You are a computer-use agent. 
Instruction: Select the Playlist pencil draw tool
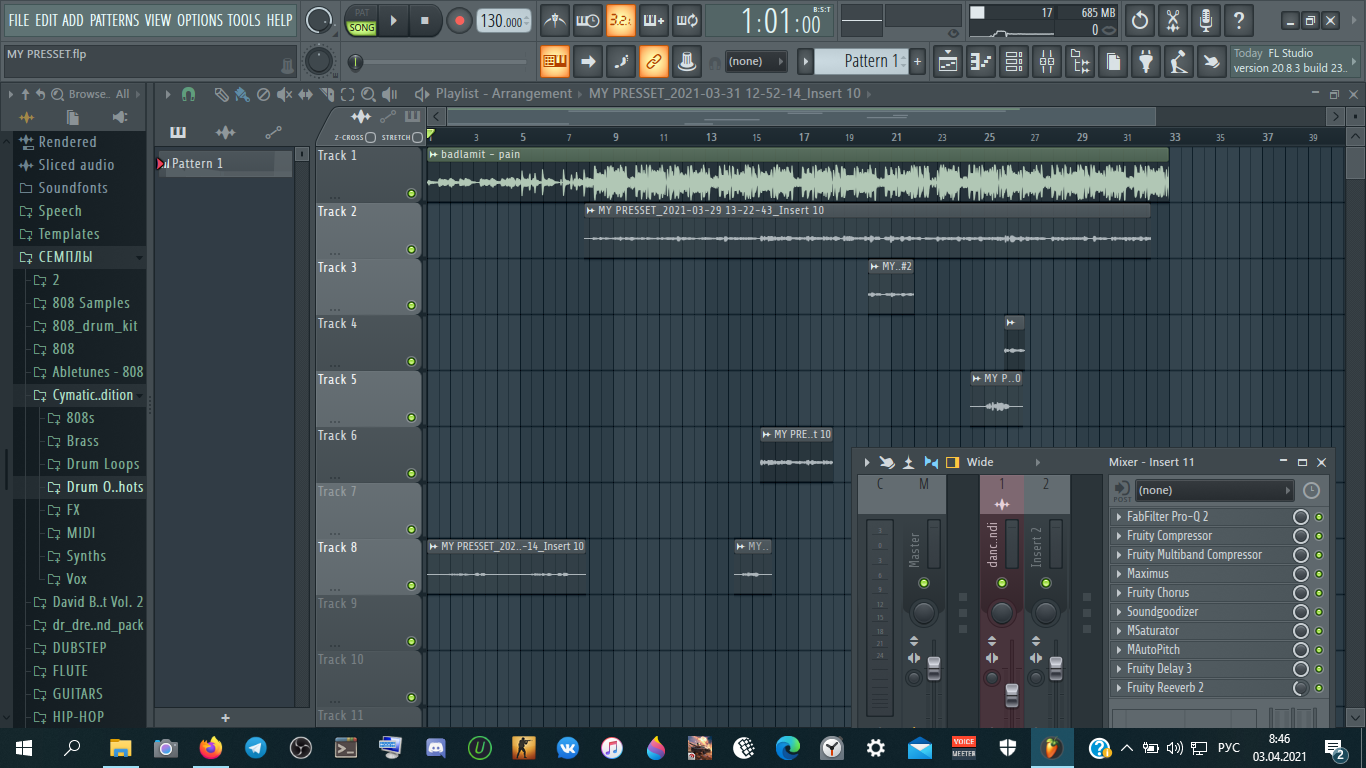pos(221,94)
